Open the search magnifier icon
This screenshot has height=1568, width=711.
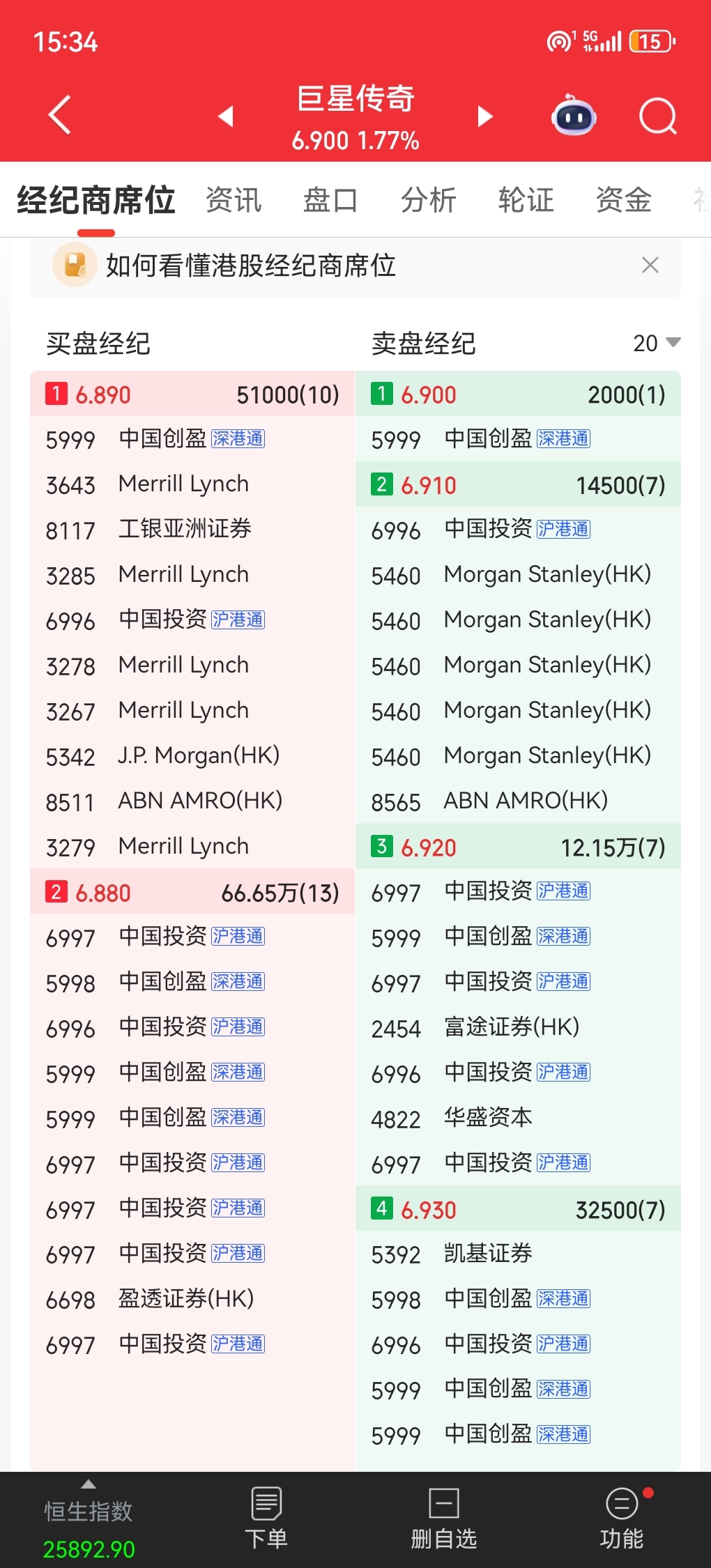pos(657,116)
